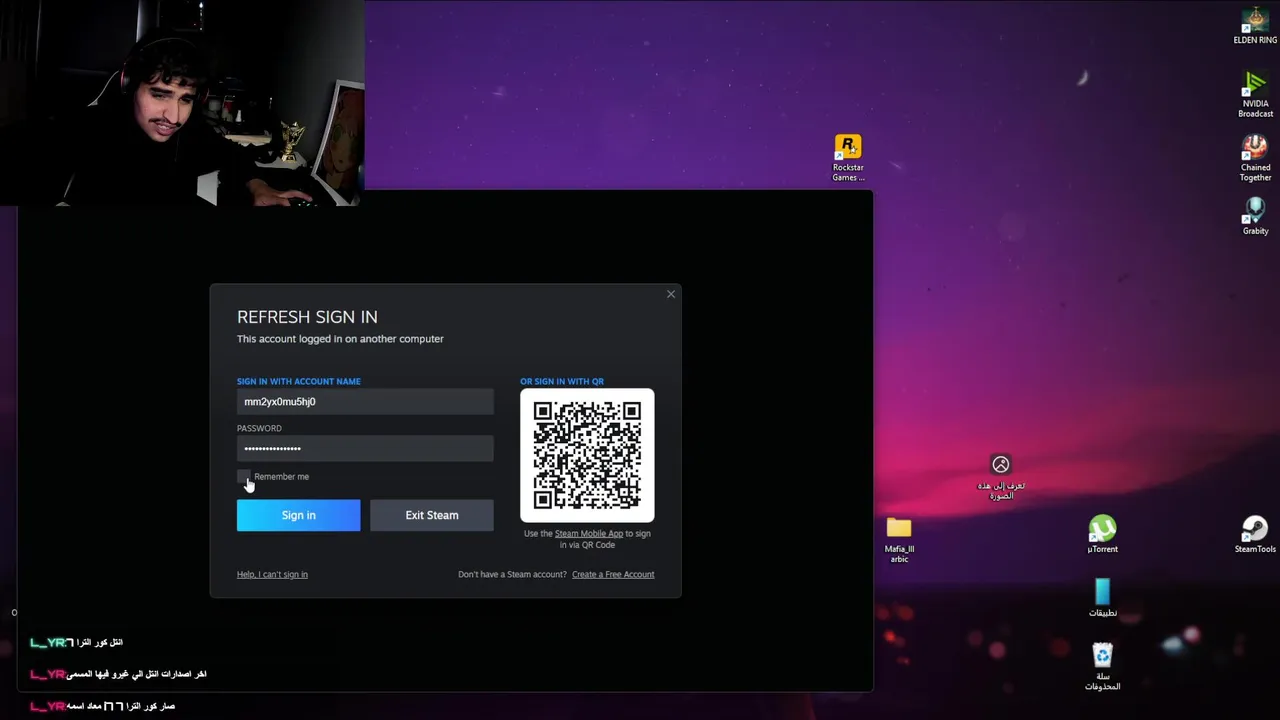Click the تعرف إلى هذه الصورة icon
Image resolution: width=1280 pixels, height=720 pixels.
point(1001,477)
